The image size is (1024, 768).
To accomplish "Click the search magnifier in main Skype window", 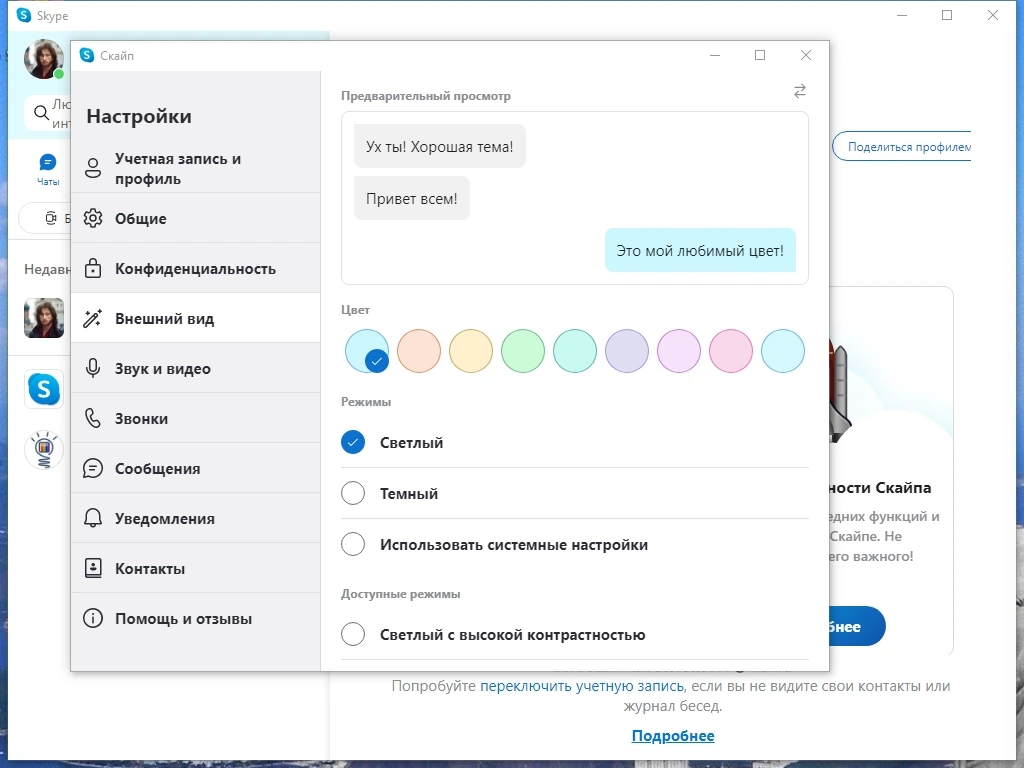I will 42,113.
